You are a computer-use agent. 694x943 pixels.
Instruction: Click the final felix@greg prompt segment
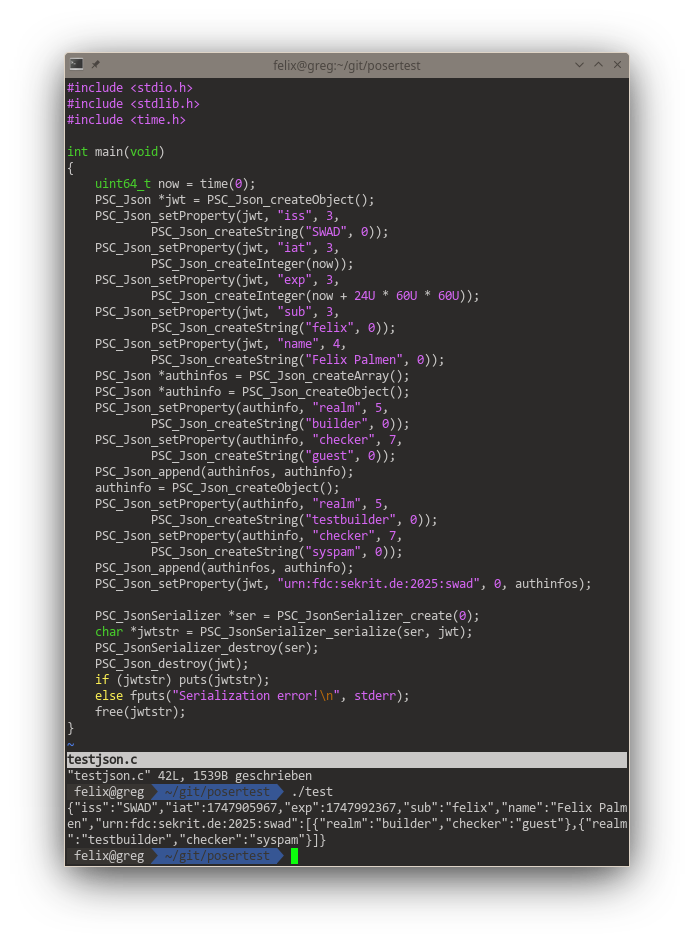tap(109, 856)
